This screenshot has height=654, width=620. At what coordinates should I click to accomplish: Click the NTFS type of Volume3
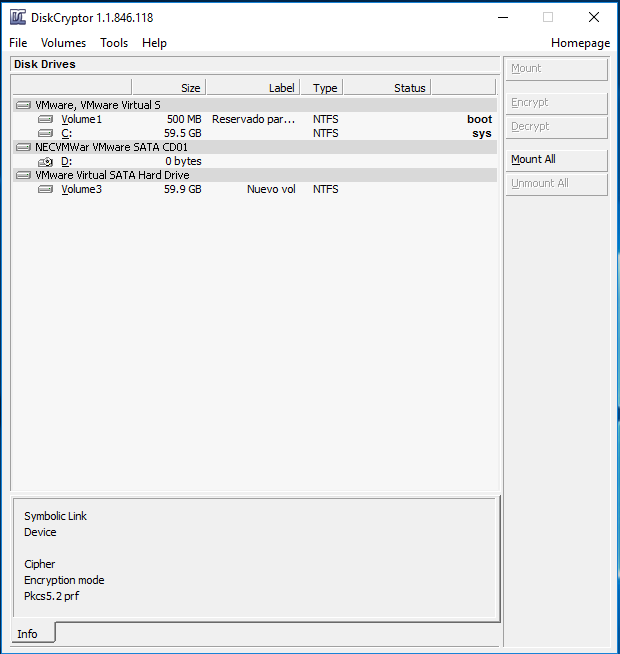click(325, 189)
